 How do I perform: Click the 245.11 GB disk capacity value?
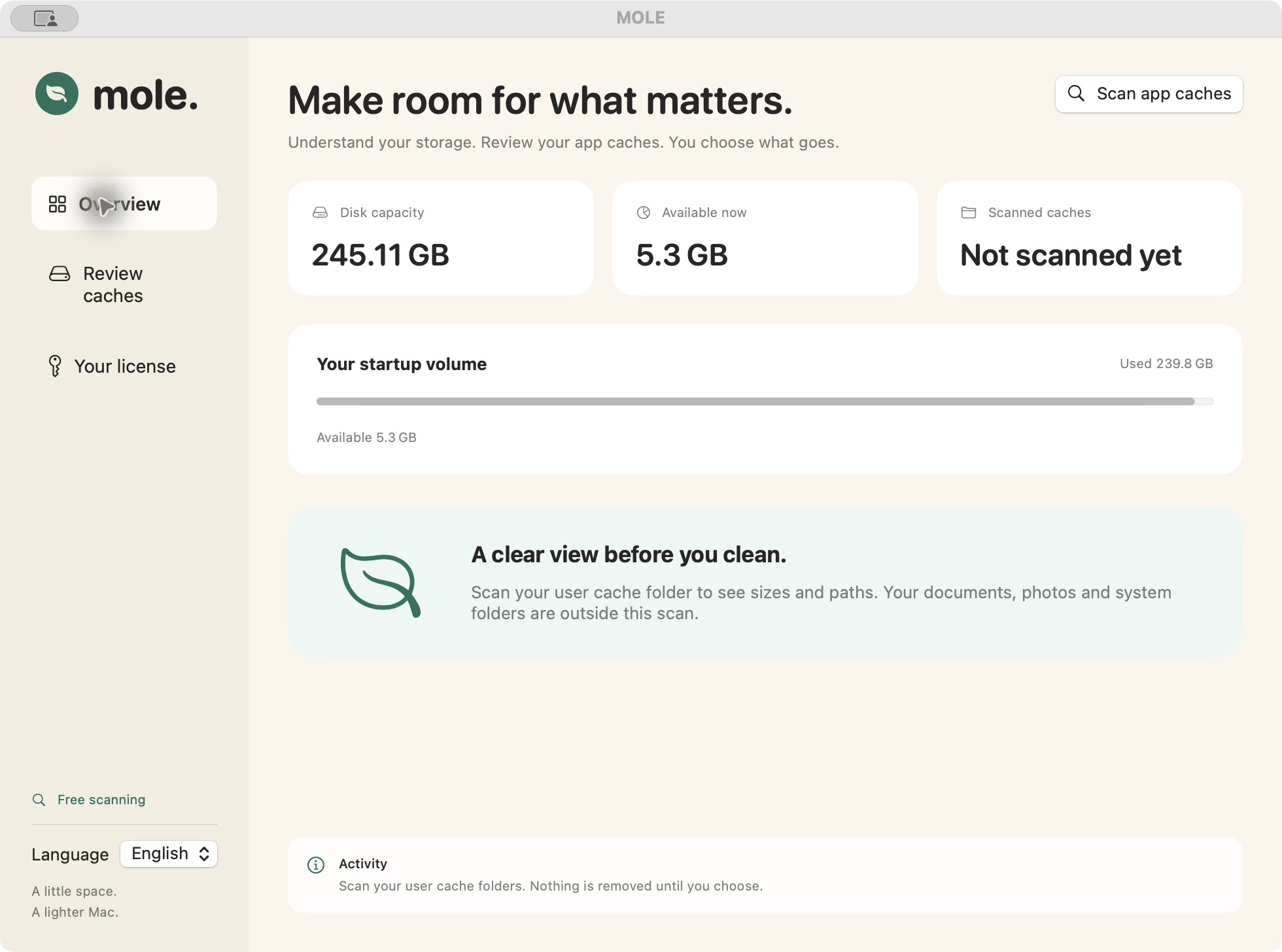380,255
